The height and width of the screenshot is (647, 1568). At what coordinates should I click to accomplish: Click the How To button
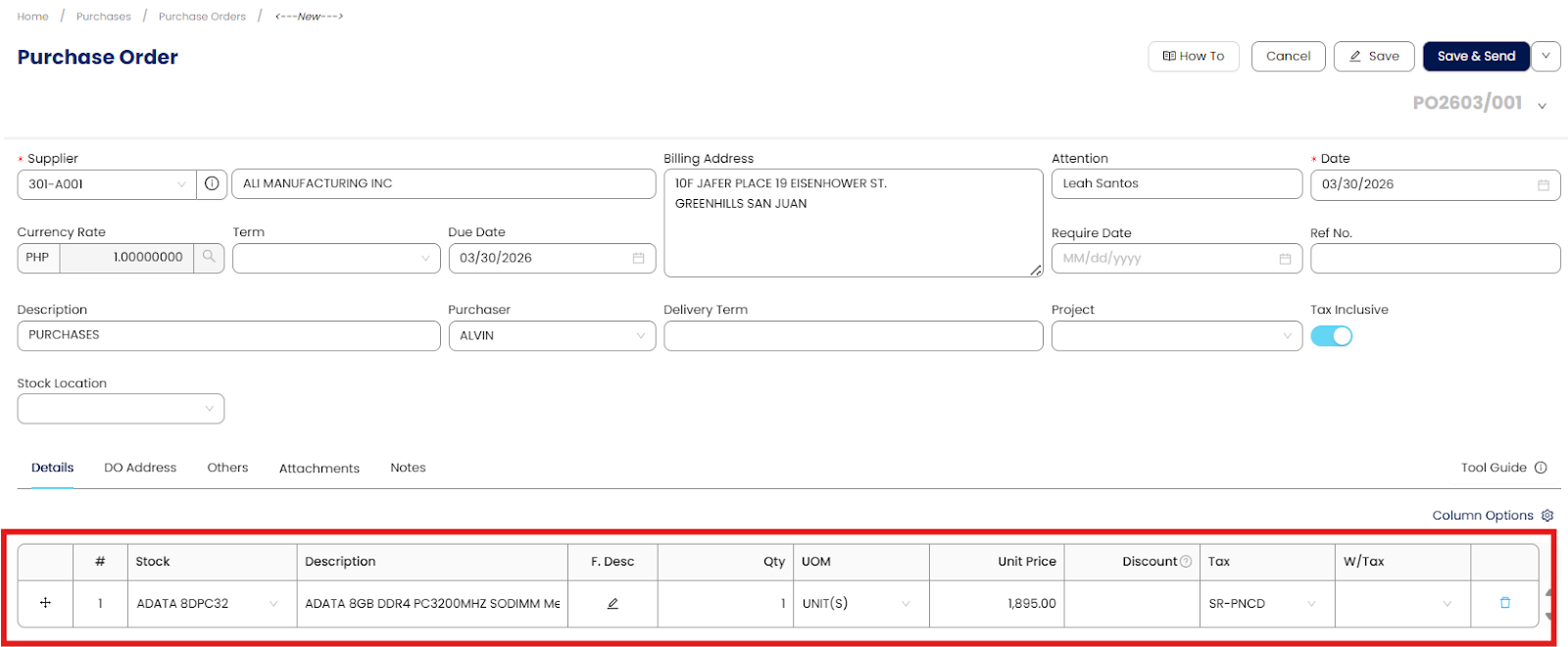coord(1194,56)
